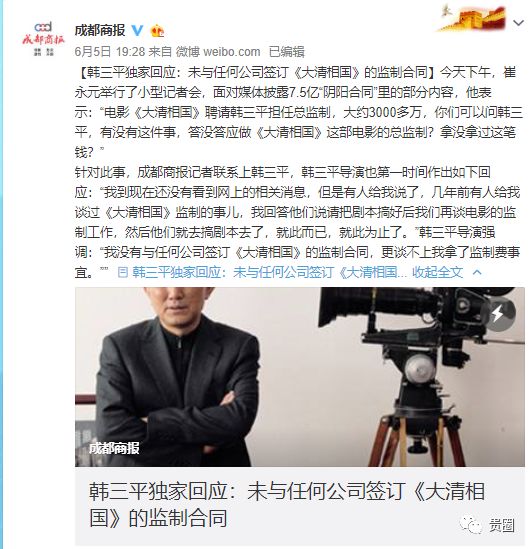Click the 贵圈 watermark text
Image resolution: width=531 pixels, height=549 pixels.
[x=502, y=526]
